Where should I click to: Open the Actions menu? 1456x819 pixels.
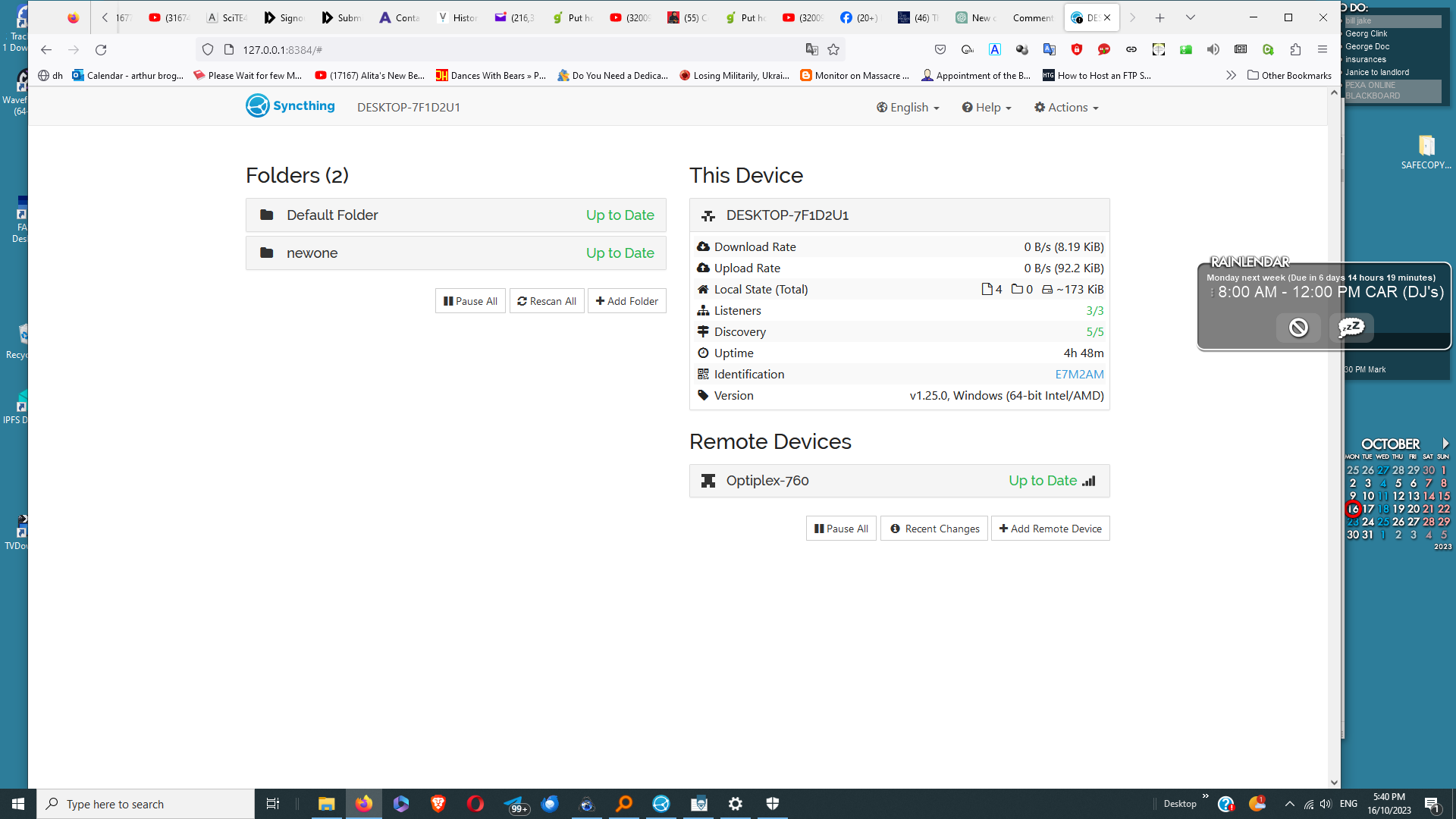pos(1066,108)
